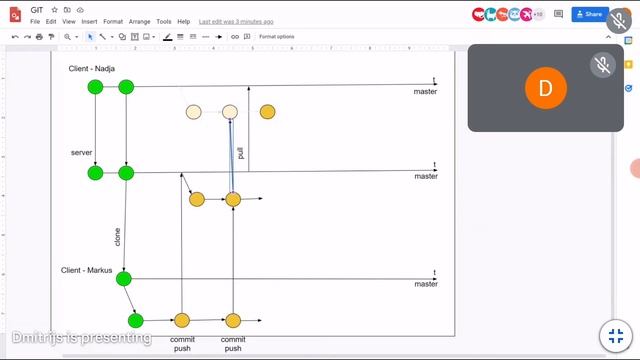The height and width of the screenshot is (360, 640).
Task: Open the 'Last edit was 3 minutes ago' link
Action: tap(236, 22)
